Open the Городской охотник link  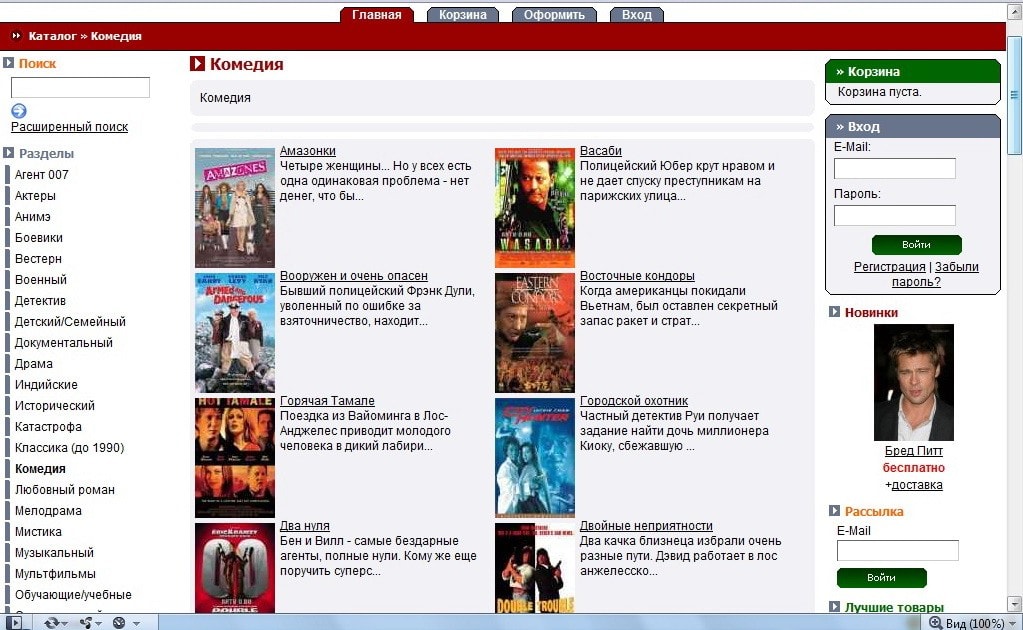[634, 400]
